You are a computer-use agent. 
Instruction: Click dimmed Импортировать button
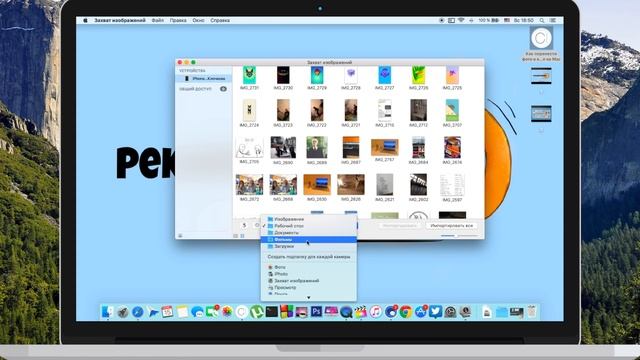click(400, 225)
